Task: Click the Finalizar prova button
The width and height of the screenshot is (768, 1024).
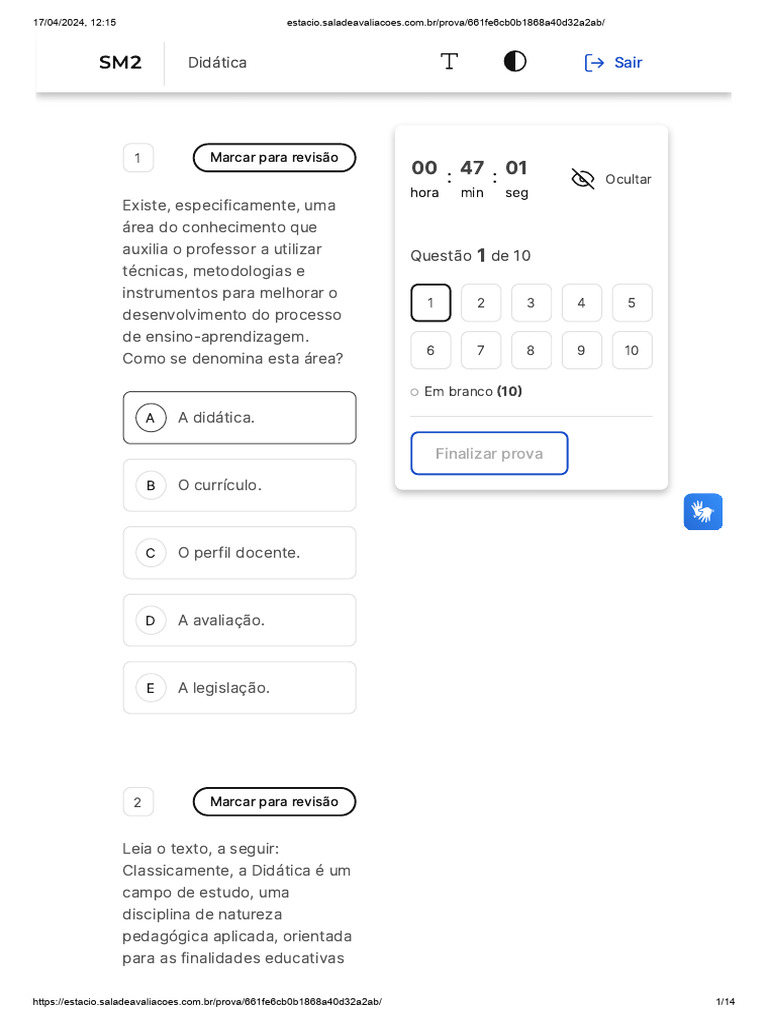Action: [x=489, y=454]
